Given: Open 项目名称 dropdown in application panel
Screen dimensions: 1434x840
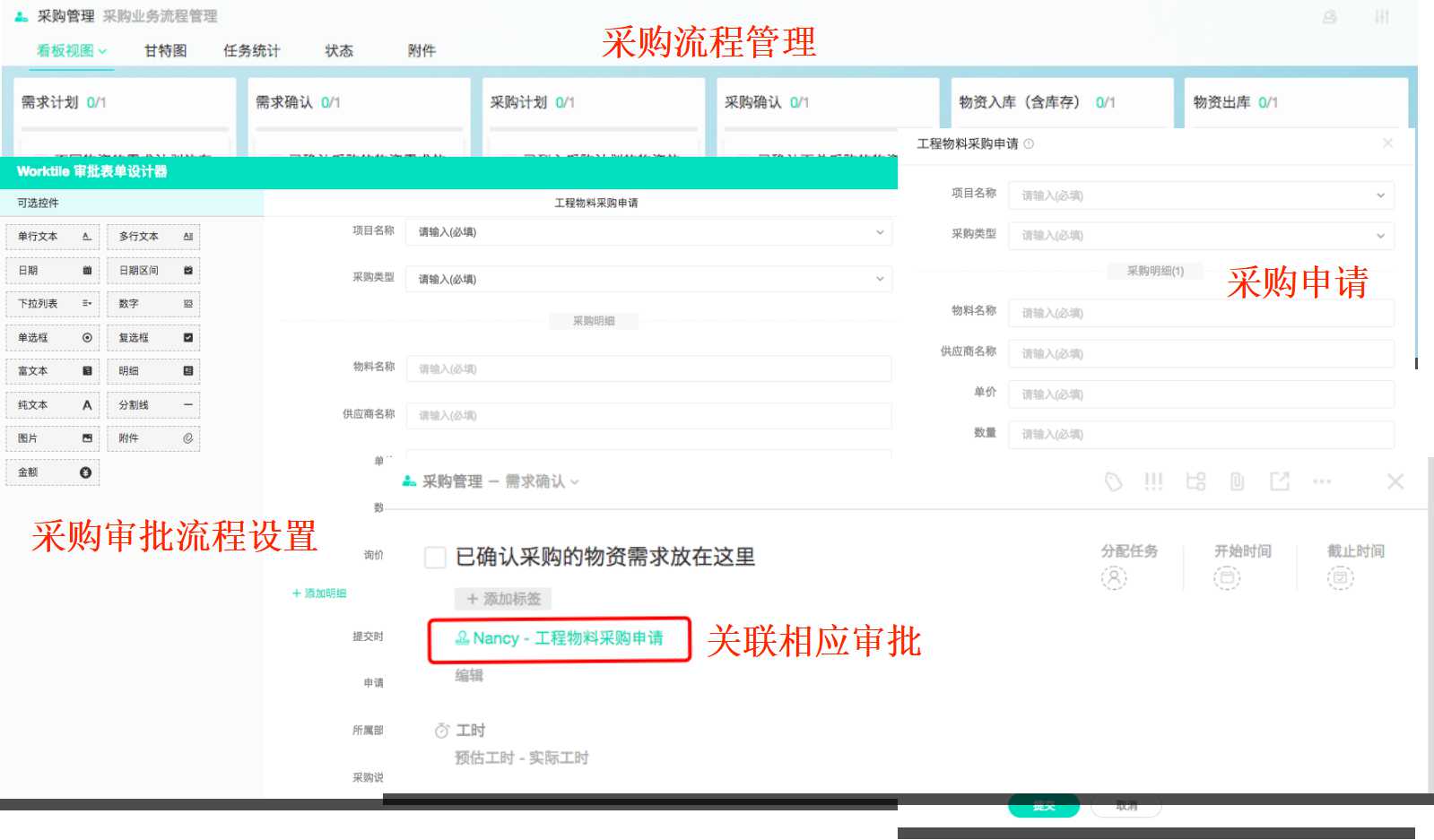Looking at the screenshot, I should 1201,195.
